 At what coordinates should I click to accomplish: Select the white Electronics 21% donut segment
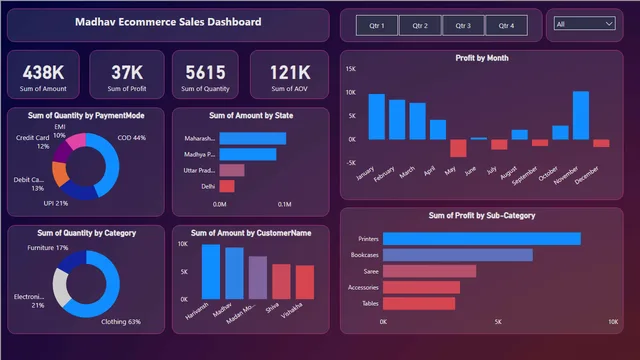tap(59, 287)
